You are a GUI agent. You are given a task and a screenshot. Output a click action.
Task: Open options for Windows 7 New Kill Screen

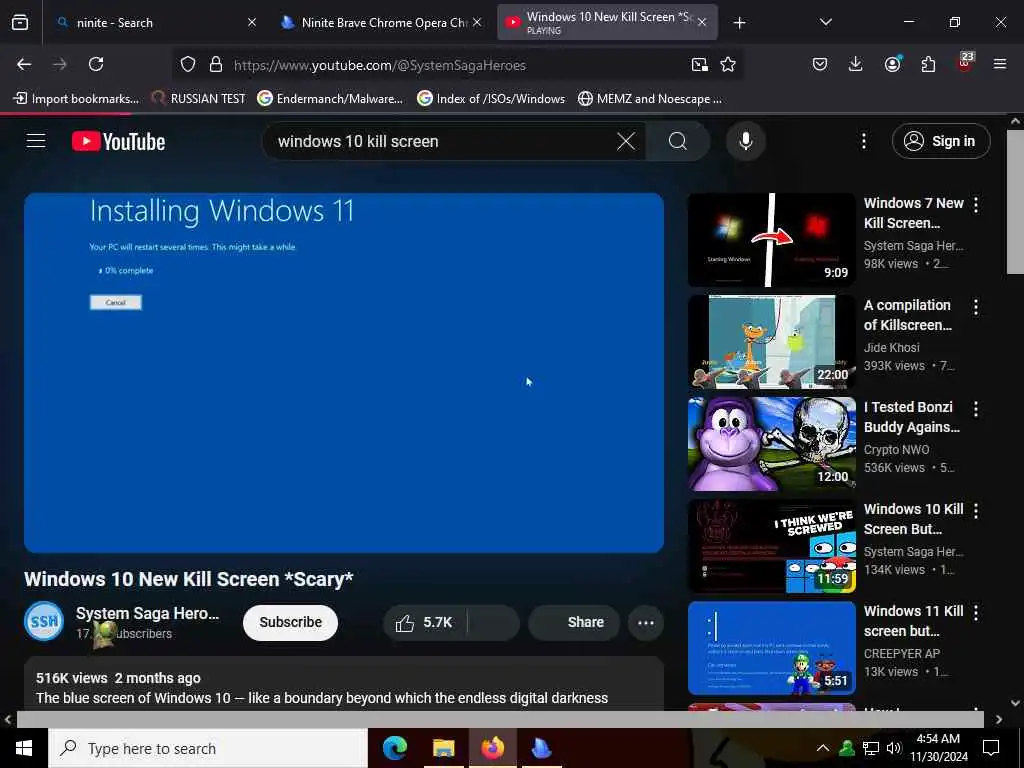[x=976, y=204]
